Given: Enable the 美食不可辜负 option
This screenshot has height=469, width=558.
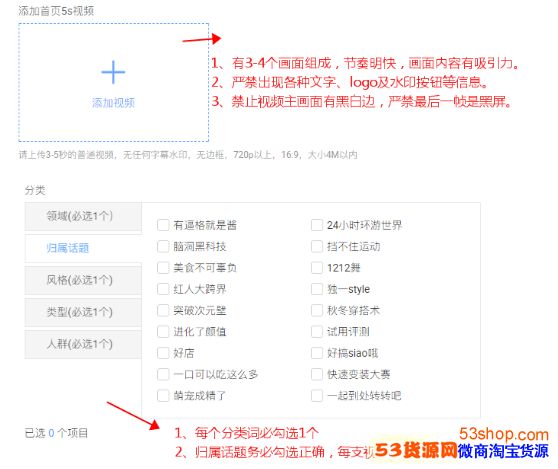Looking at the screenshot, I should pos(163,268).
